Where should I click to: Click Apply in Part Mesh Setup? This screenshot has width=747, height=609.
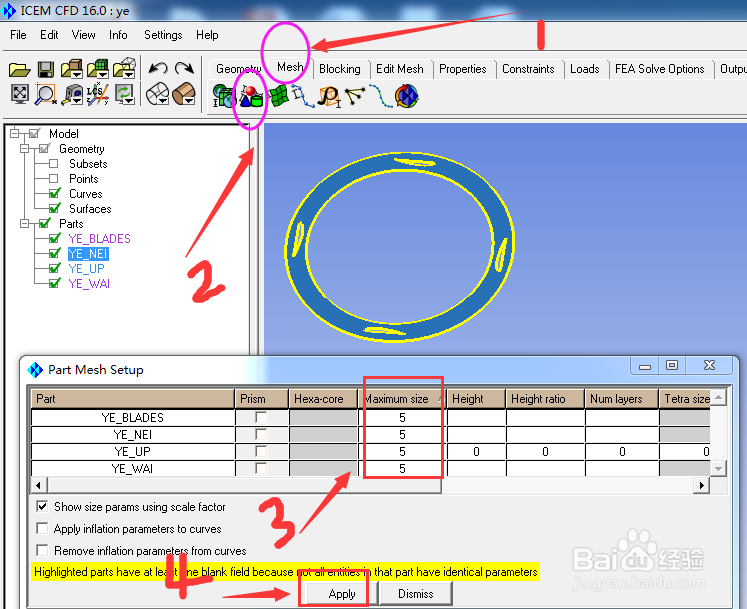click(x=342, y=594)
